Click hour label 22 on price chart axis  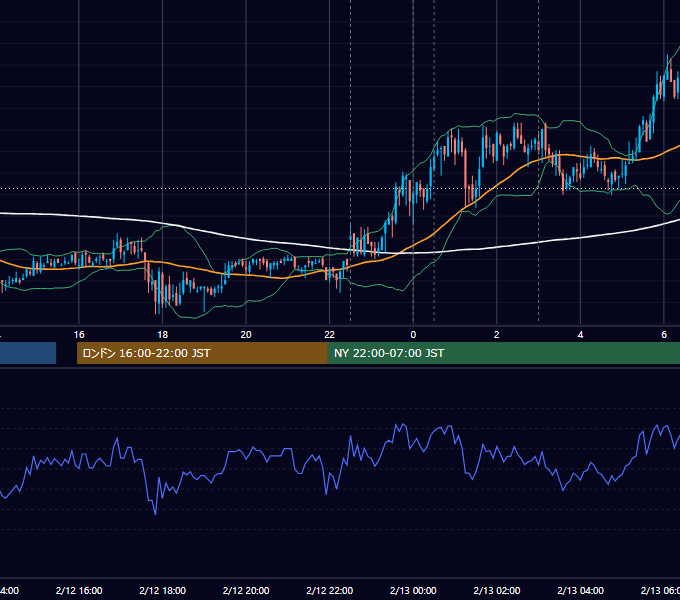coord(330,335)
